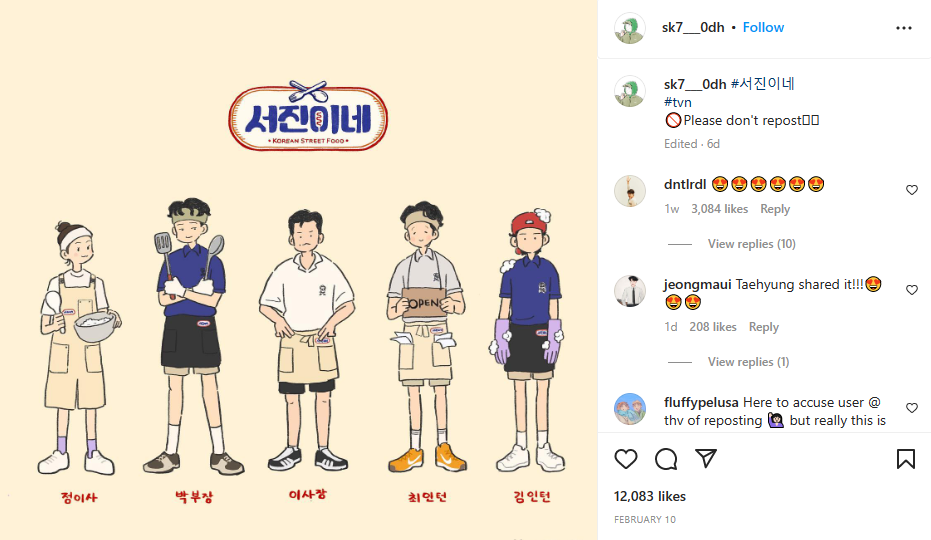Open the comment bubble icon
This screenshot has height=540, width=931.
pyautogui.click(x=666, y=459)
